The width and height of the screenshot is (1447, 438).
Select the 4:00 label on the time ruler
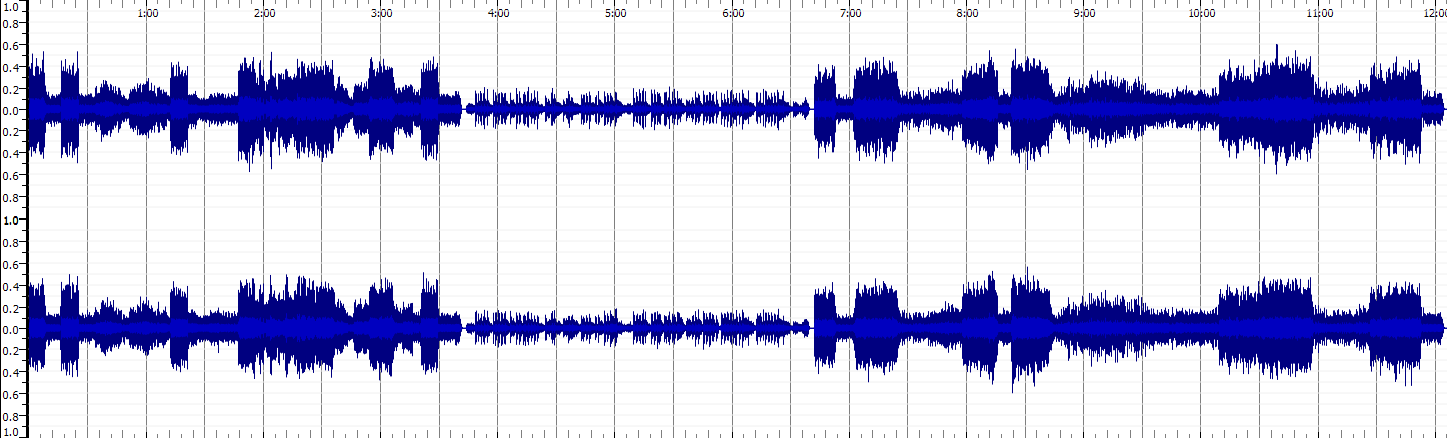(x=498, y=14)
